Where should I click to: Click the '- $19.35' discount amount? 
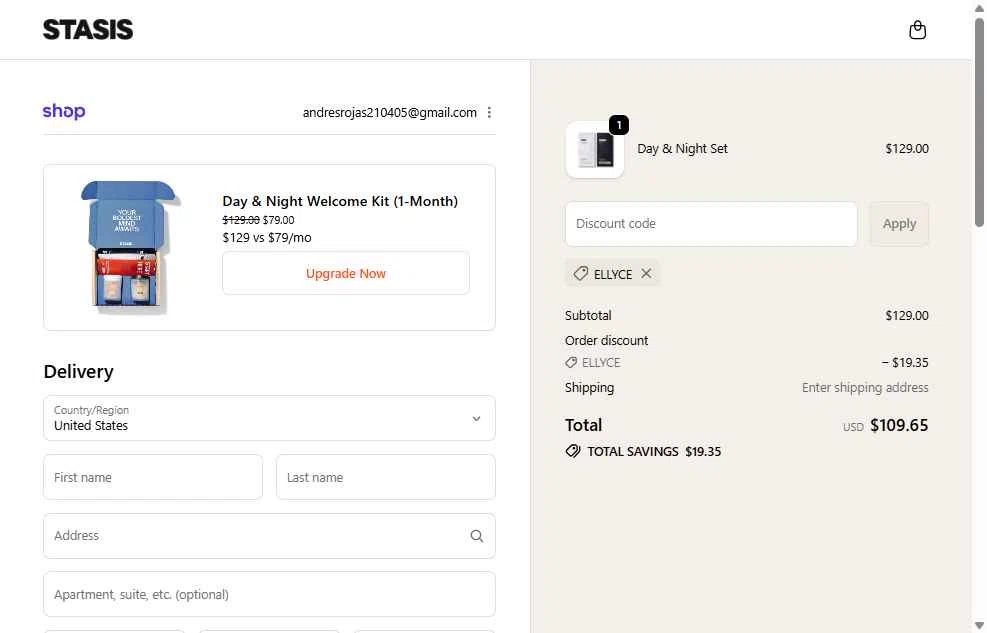905,362
